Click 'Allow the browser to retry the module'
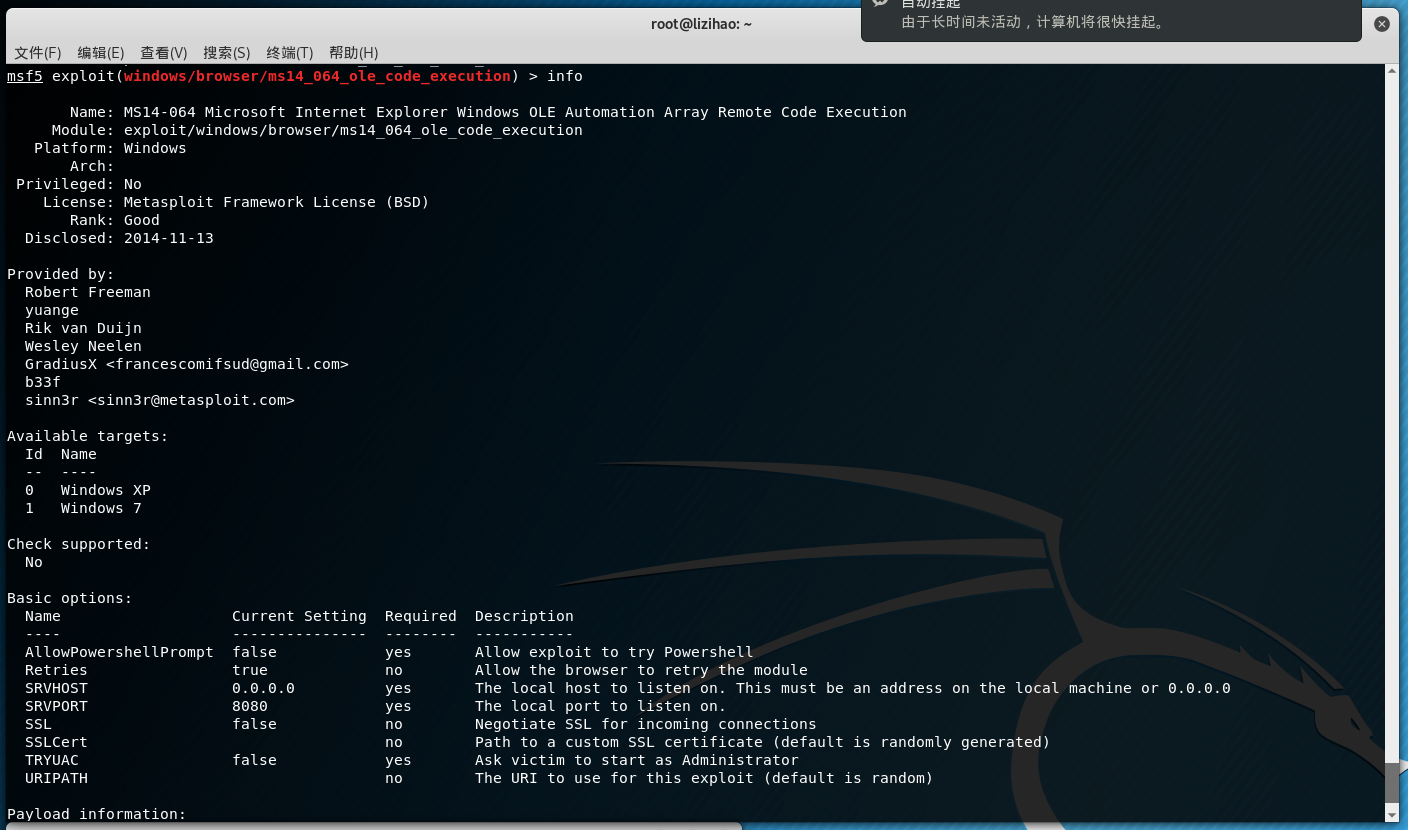The image size is (1408, 830). (x=641, y=670)
